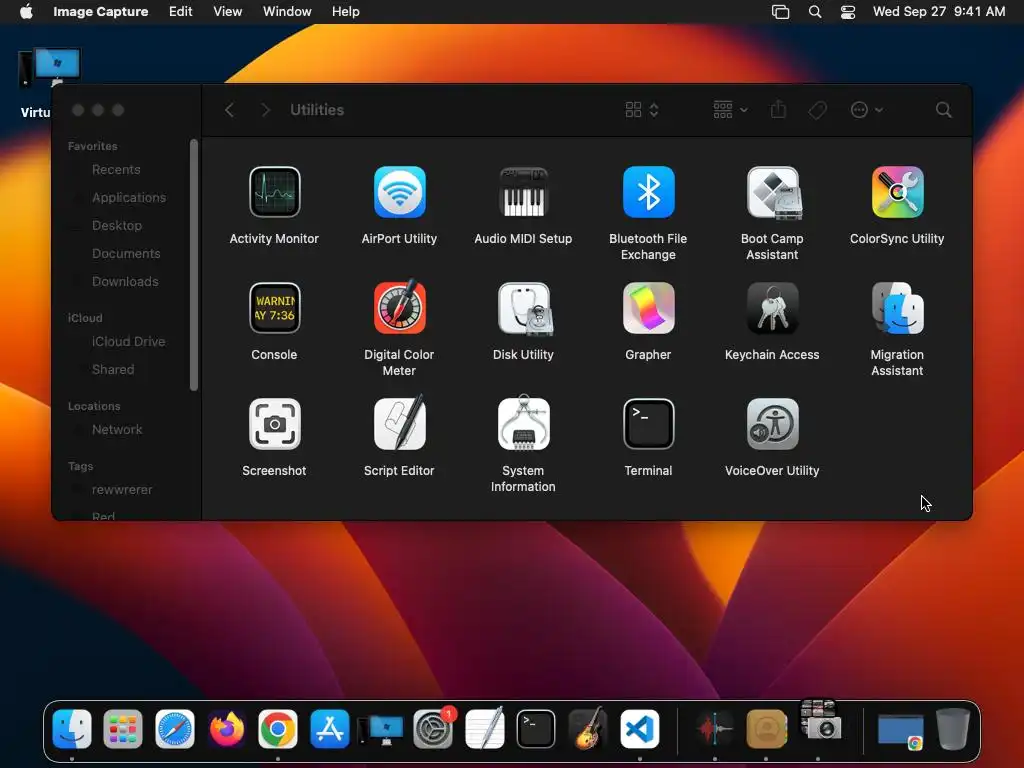Select Boot Camp Assistant icon
The height and width of the screenshot is (768, 1024).
(x=773, y=192)
